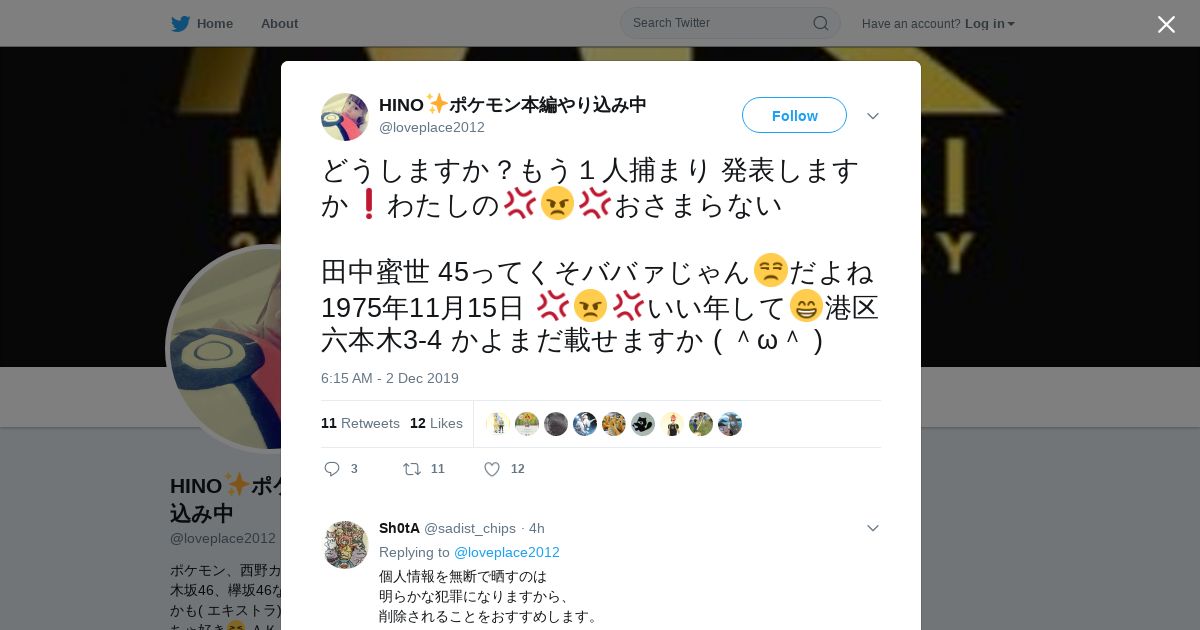This screenshot has height=630, width=1200.
Task: Click the search magnifier icon
Action: point(820,23)
